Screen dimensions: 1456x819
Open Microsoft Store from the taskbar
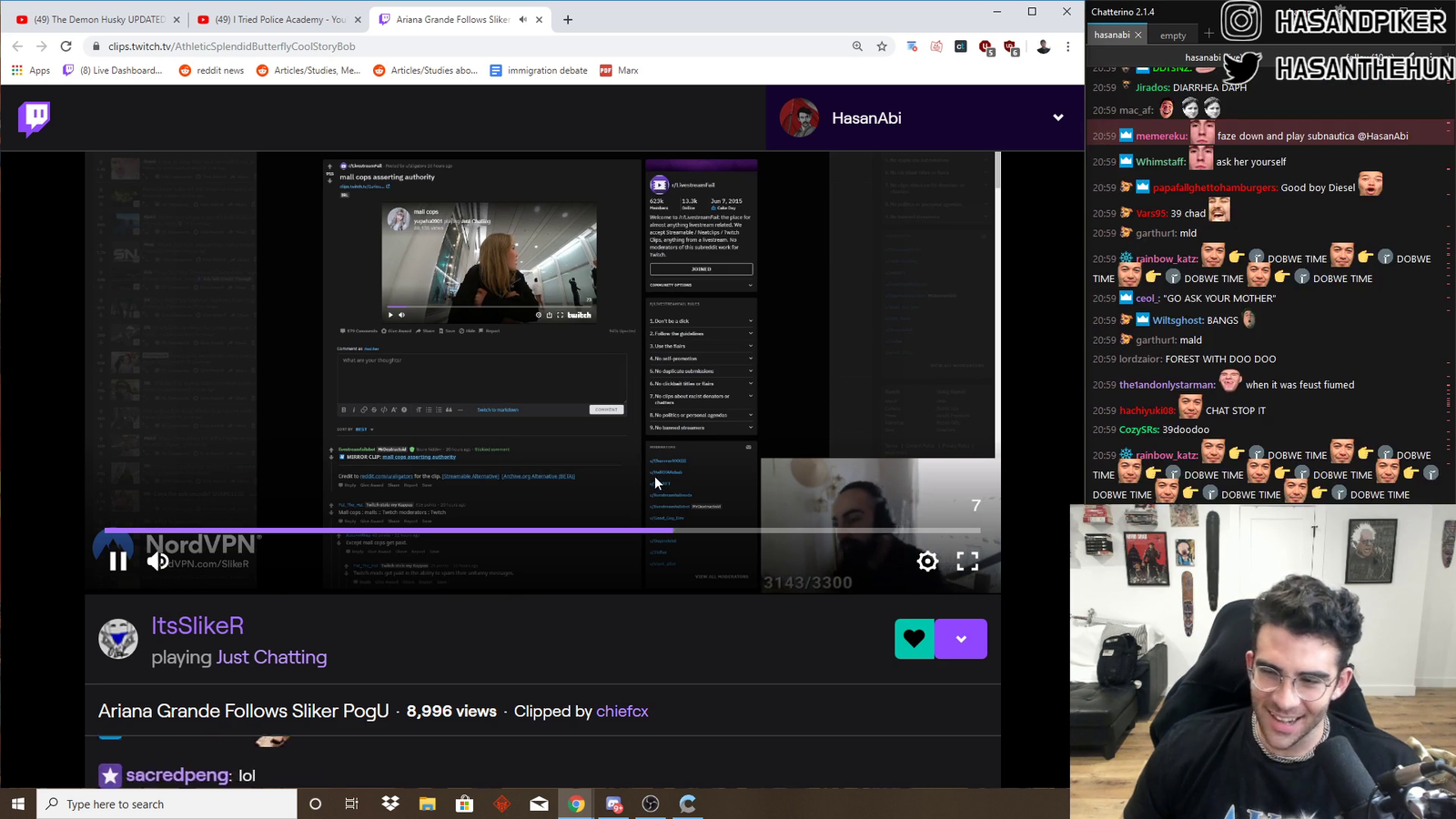[x=465, y=804]
